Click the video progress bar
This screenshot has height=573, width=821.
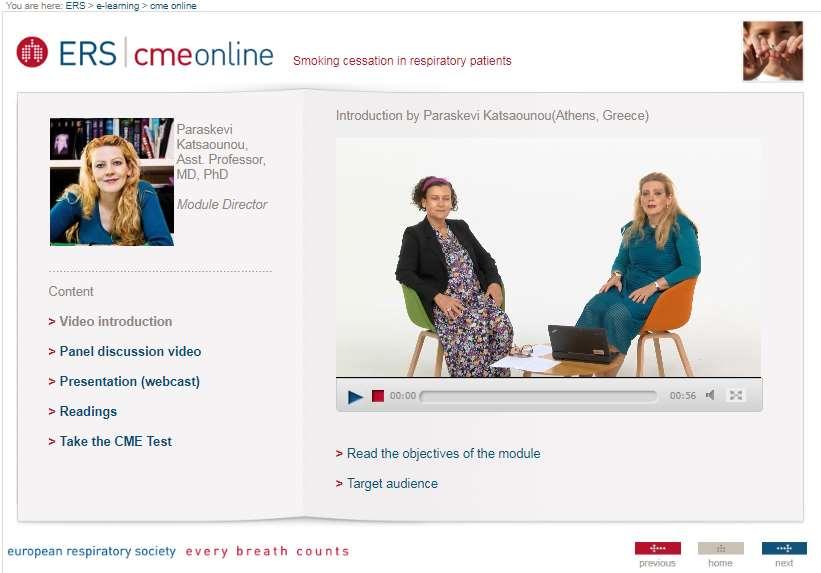(538, 396)
